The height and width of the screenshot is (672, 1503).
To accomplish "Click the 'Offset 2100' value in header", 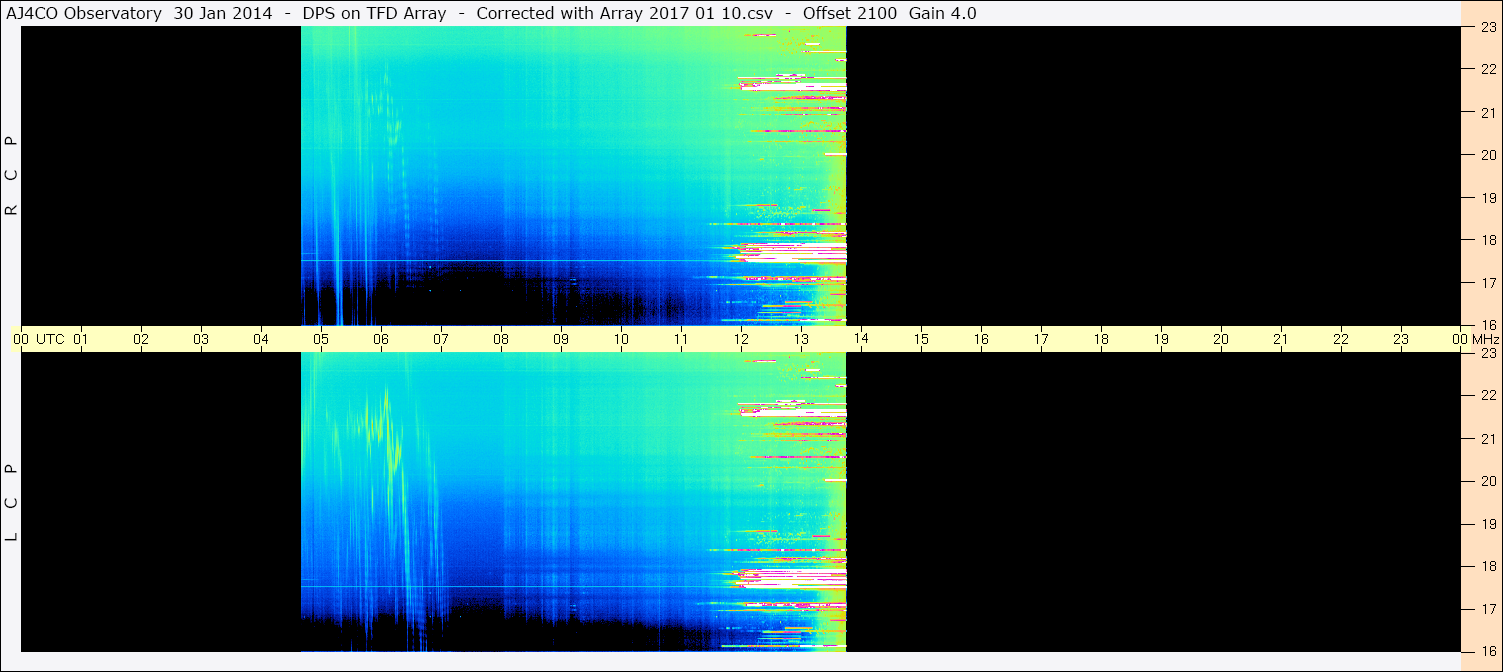I will [848, 13].
